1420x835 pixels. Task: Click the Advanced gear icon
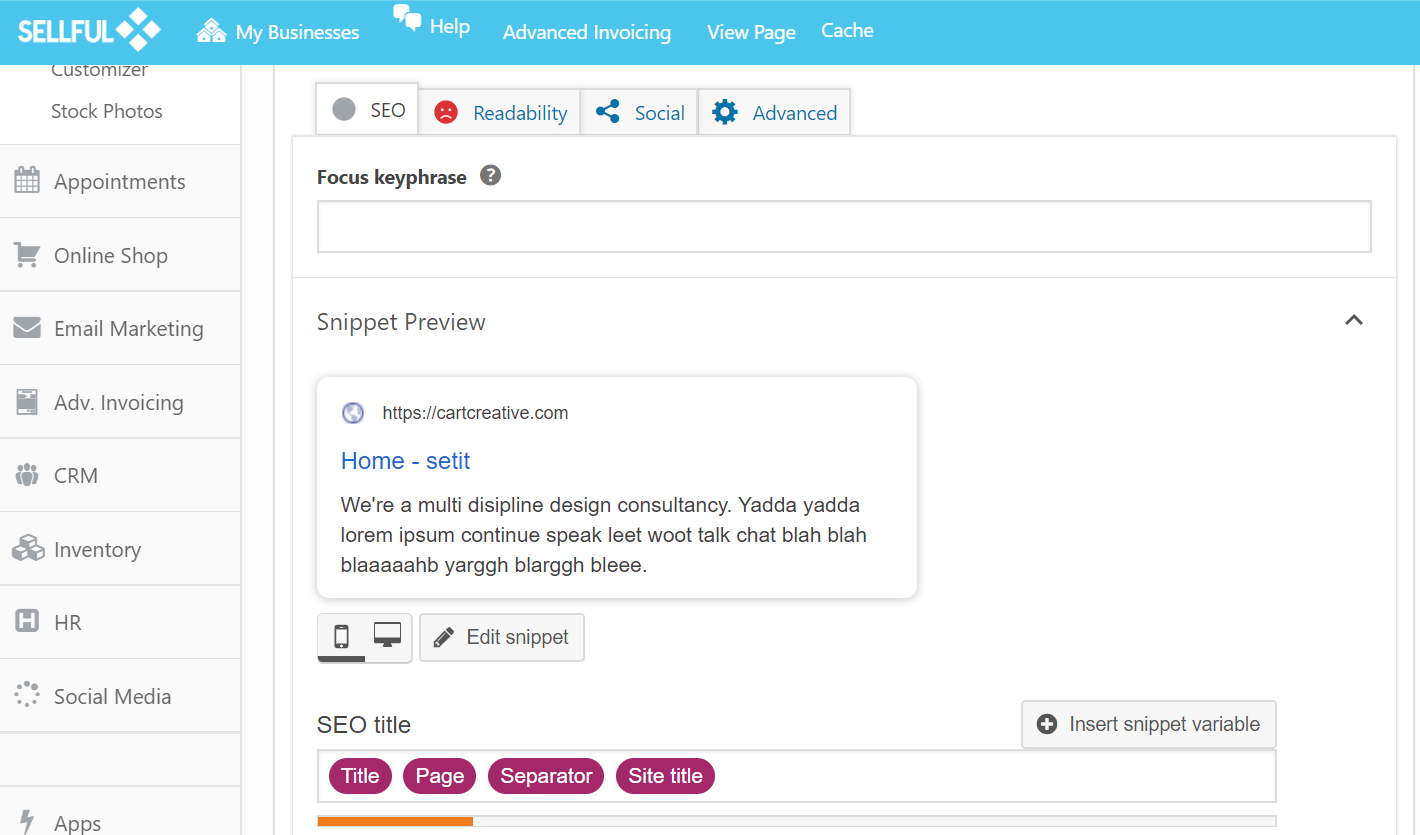tap(725, 112)
